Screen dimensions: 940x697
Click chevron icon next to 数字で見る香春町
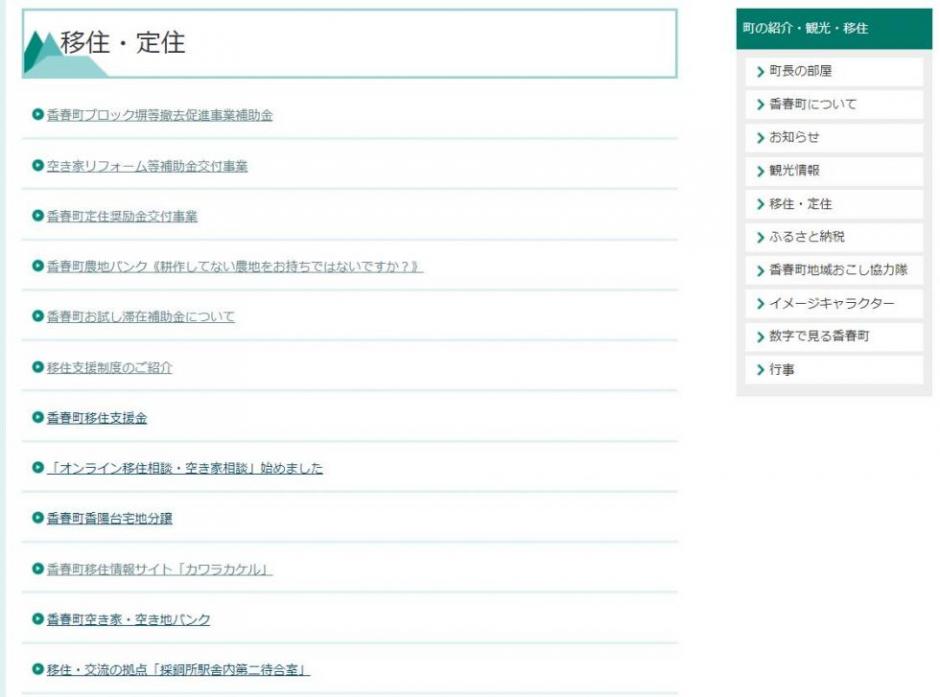760,337
